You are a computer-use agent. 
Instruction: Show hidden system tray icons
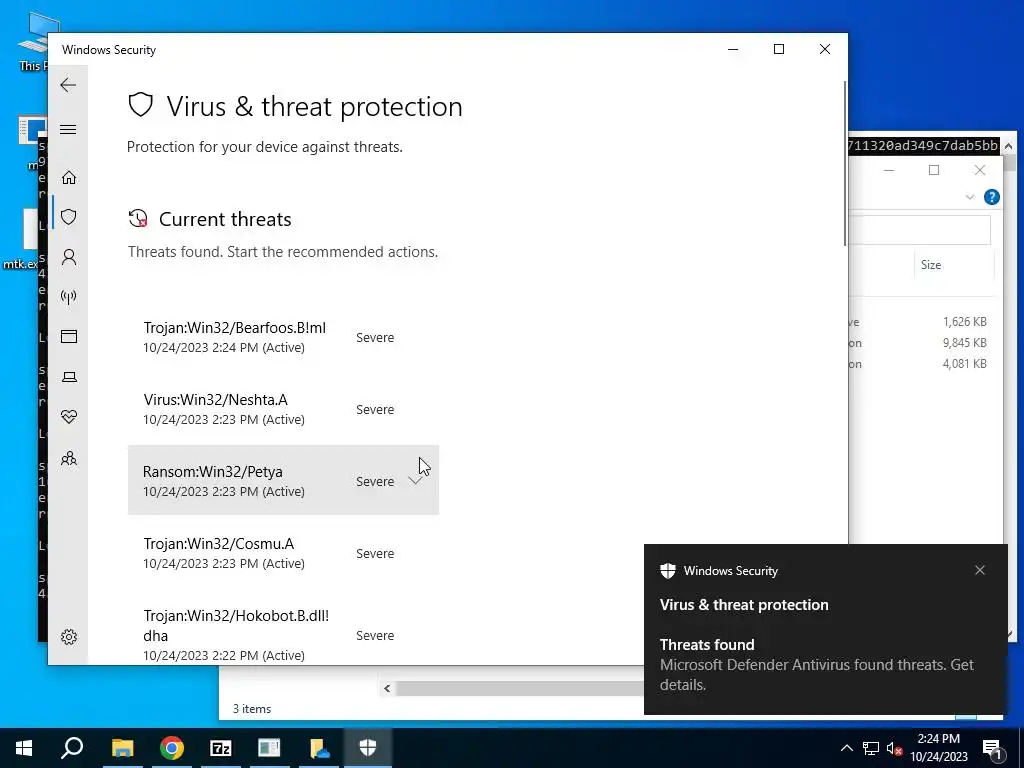click(x=846, y=748)
